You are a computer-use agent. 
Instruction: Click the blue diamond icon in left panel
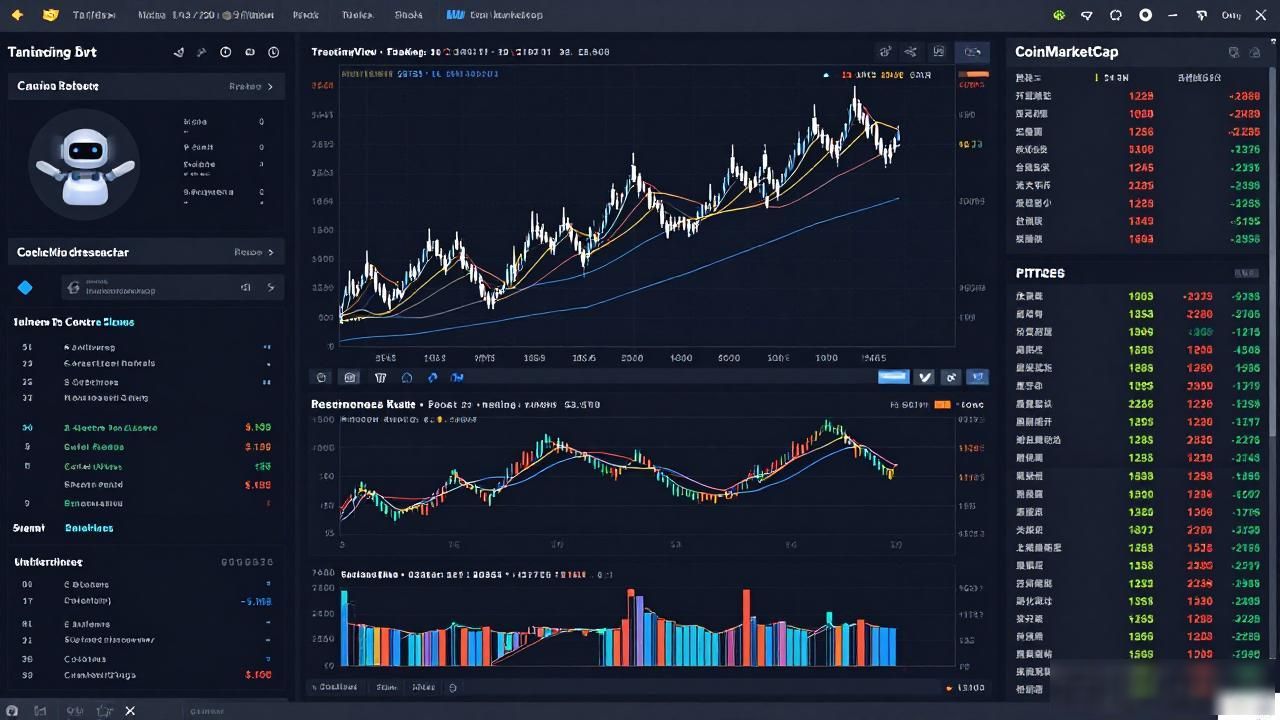tap(25, 288)
